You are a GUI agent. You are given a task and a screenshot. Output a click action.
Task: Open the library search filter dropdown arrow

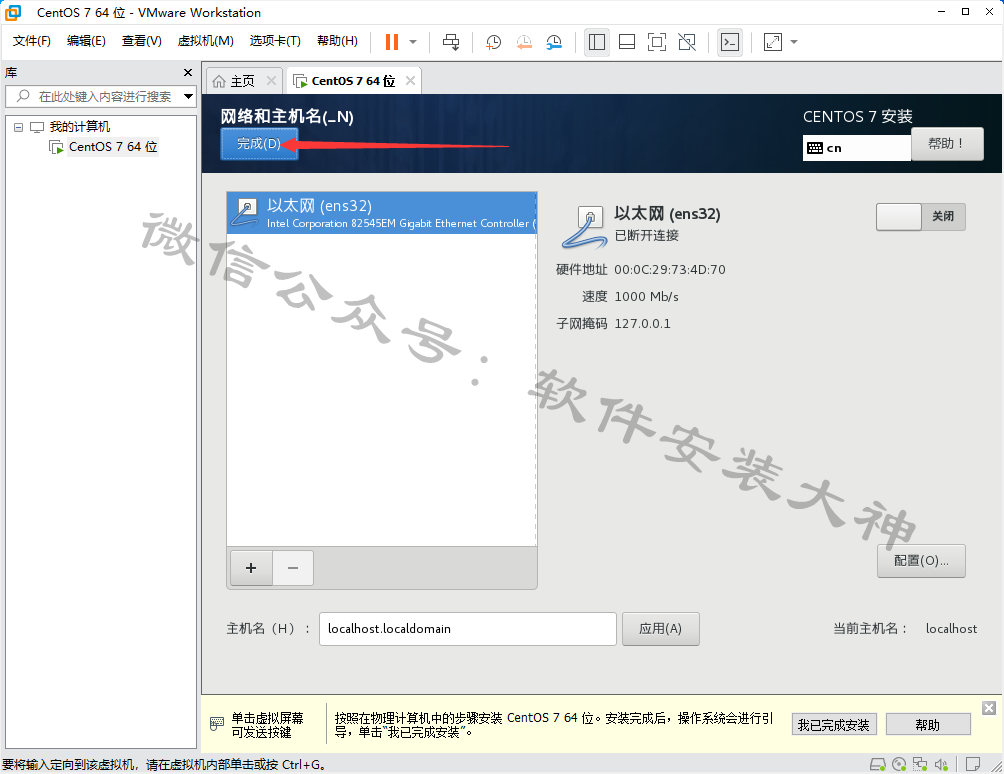pyautogui.click(x=189, y=97)
